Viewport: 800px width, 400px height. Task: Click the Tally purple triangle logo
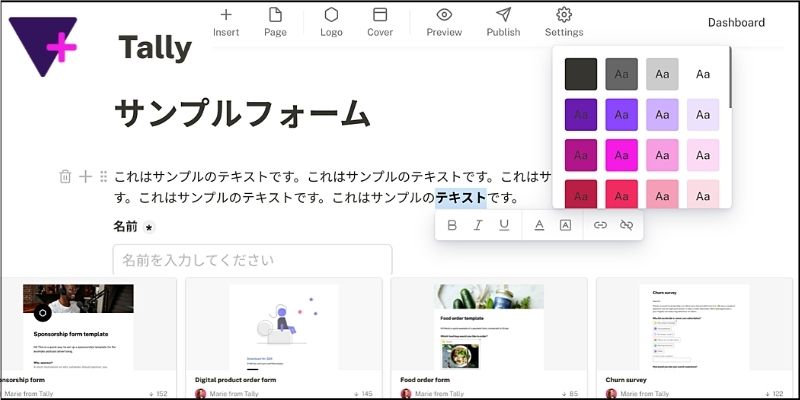click(43, 46)
